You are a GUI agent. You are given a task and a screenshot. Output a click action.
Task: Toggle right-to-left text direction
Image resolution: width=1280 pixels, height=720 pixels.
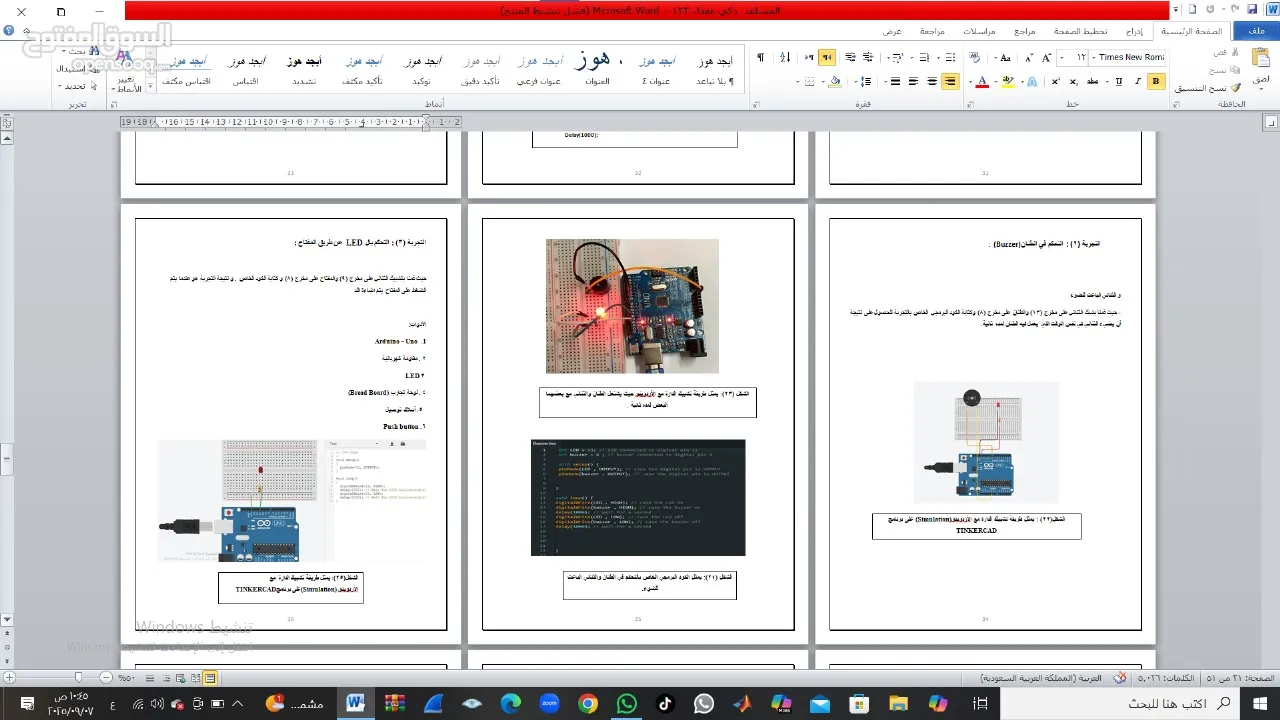[827, 57]
